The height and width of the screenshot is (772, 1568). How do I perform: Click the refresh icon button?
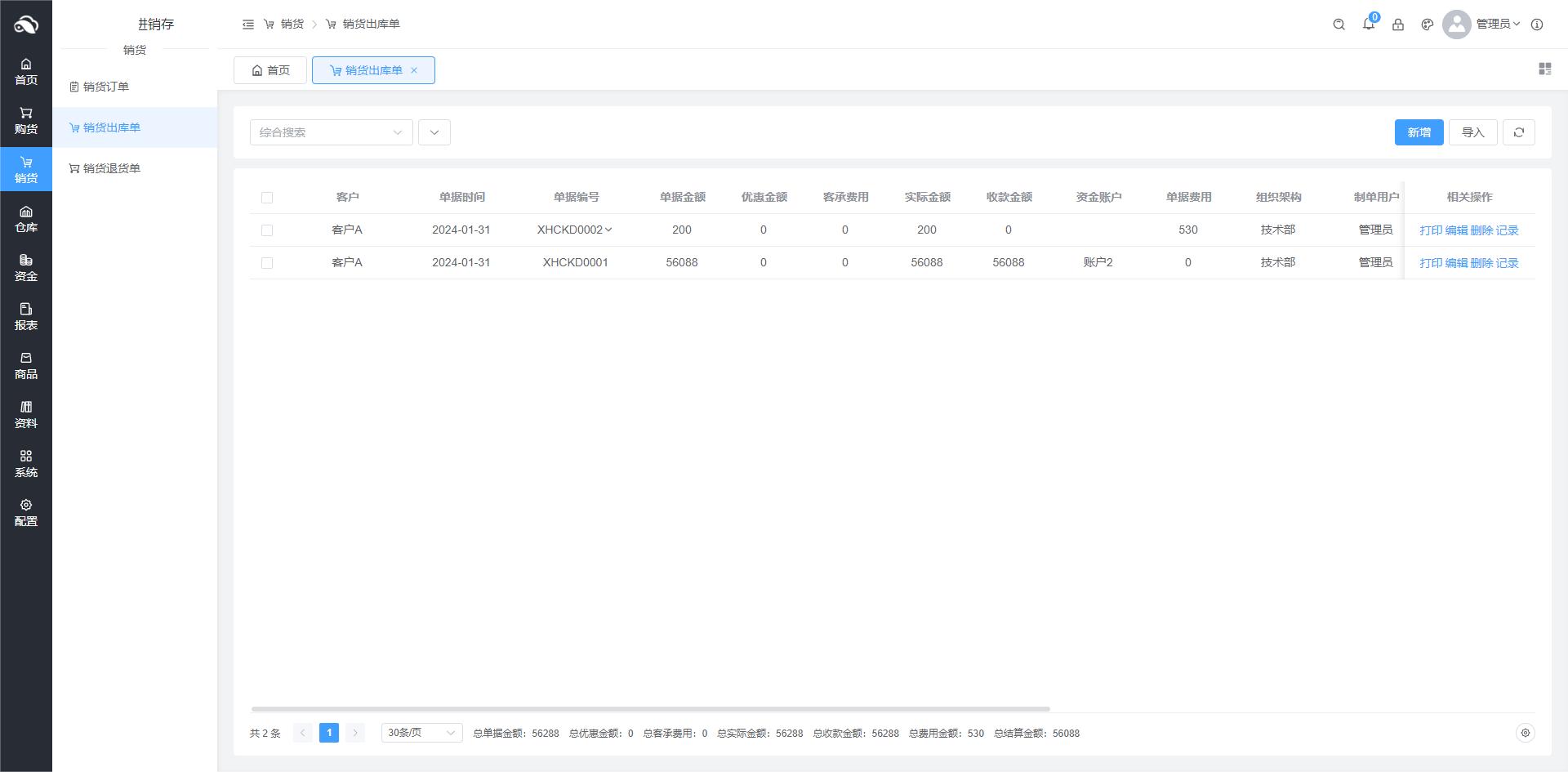pyautogui.click(x=1519, y=132)
